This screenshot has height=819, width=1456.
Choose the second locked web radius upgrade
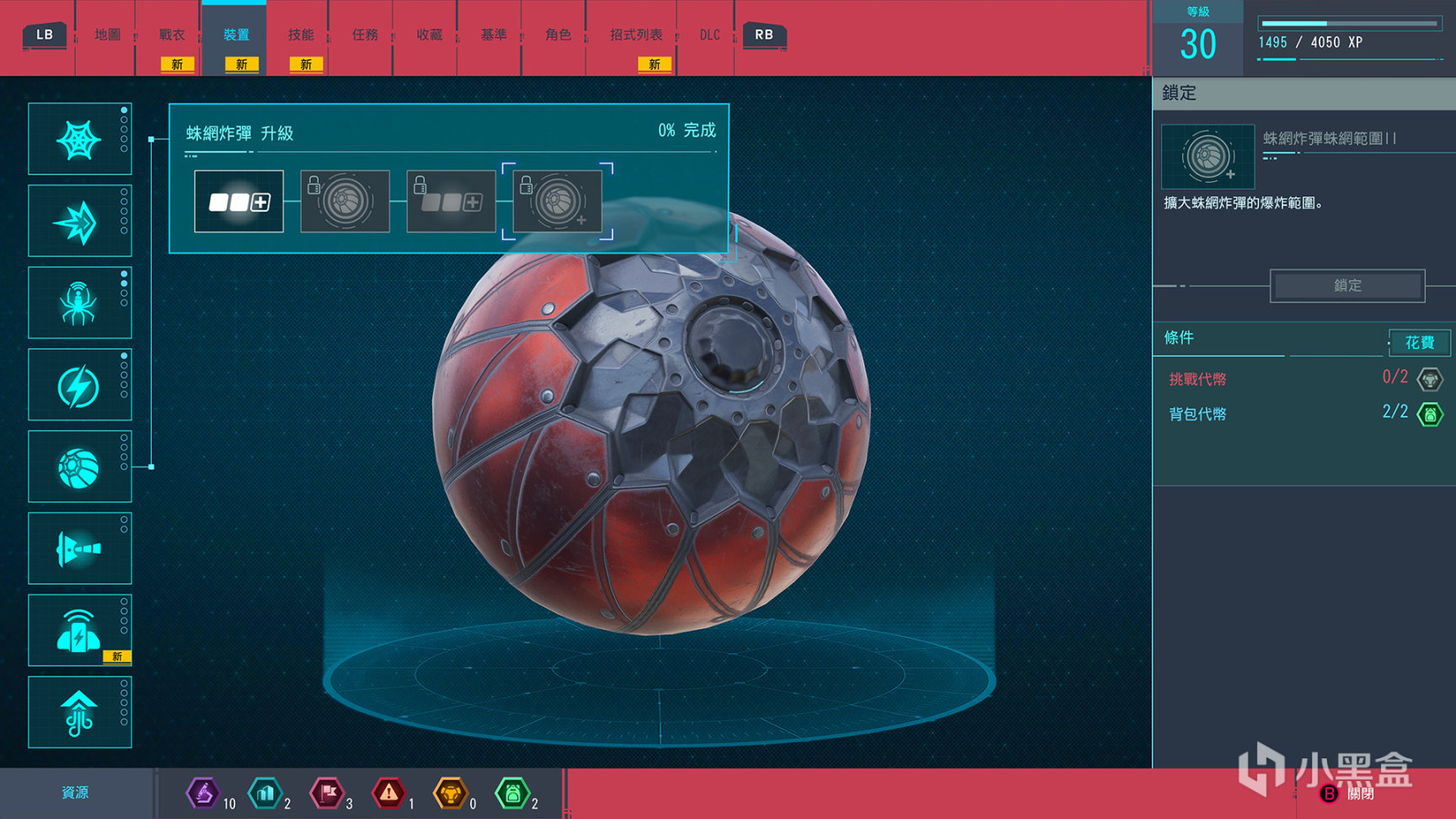[x=345, y=201]
